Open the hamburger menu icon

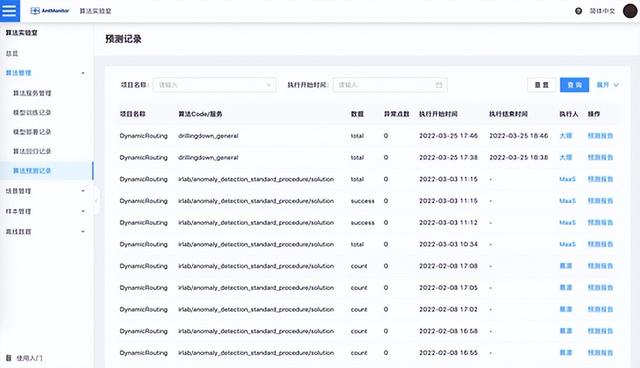[x=9, y=11]
